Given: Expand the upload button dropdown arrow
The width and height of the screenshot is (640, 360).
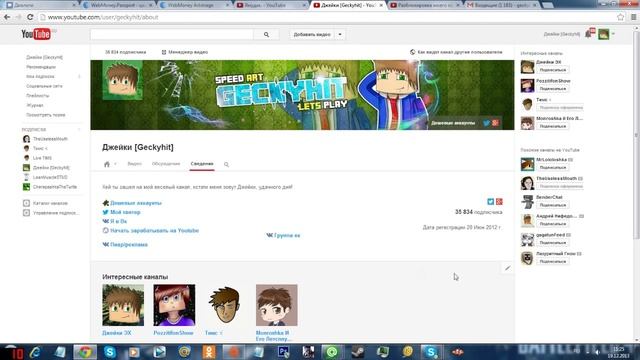Looking at the screenshot, I should coord(340,35).
